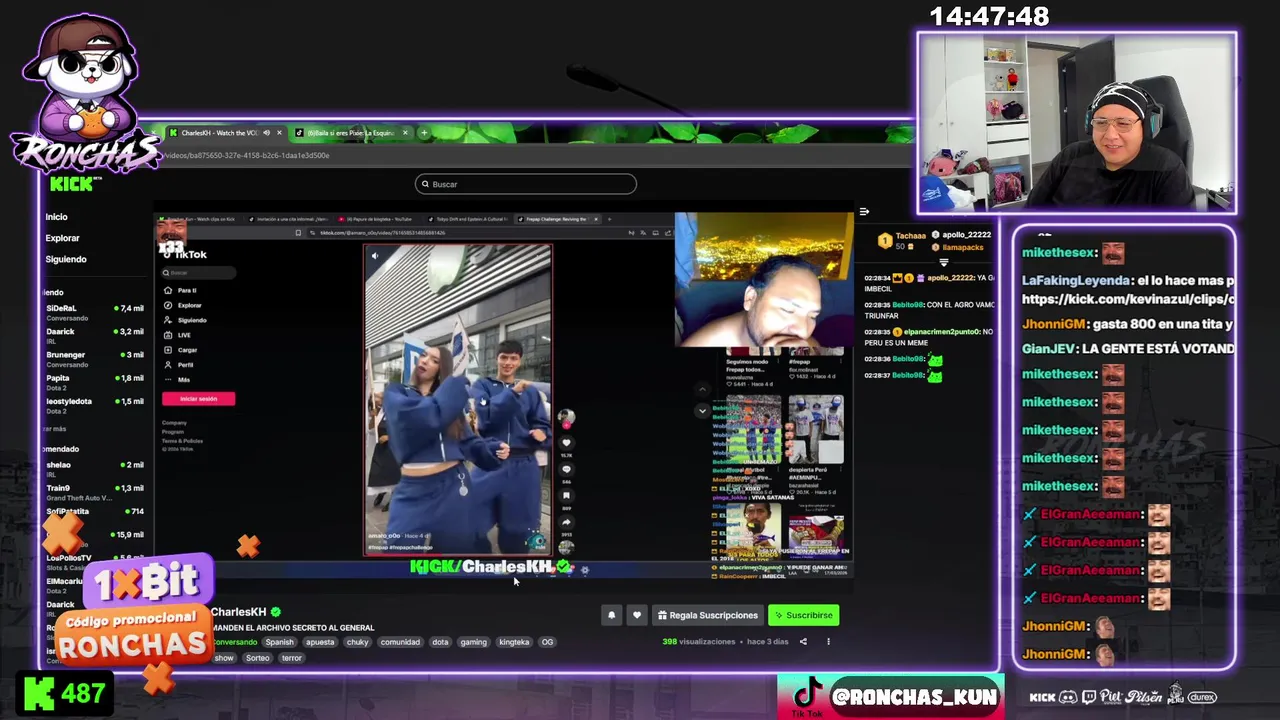This screenshot has height=720, width=1280.
Task: Toggle TikTok video mute speaker icon
Action: point(375,256)
